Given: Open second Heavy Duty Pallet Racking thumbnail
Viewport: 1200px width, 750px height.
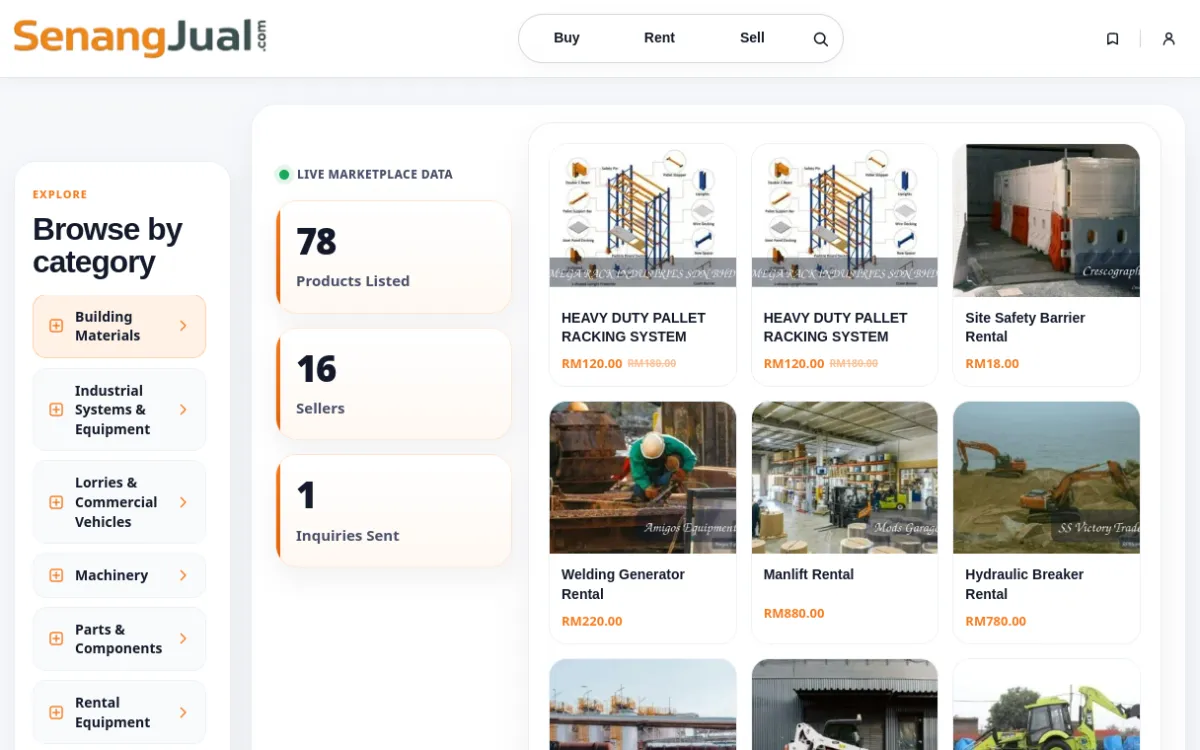Looking at the screenshot, I should (845, 220).
